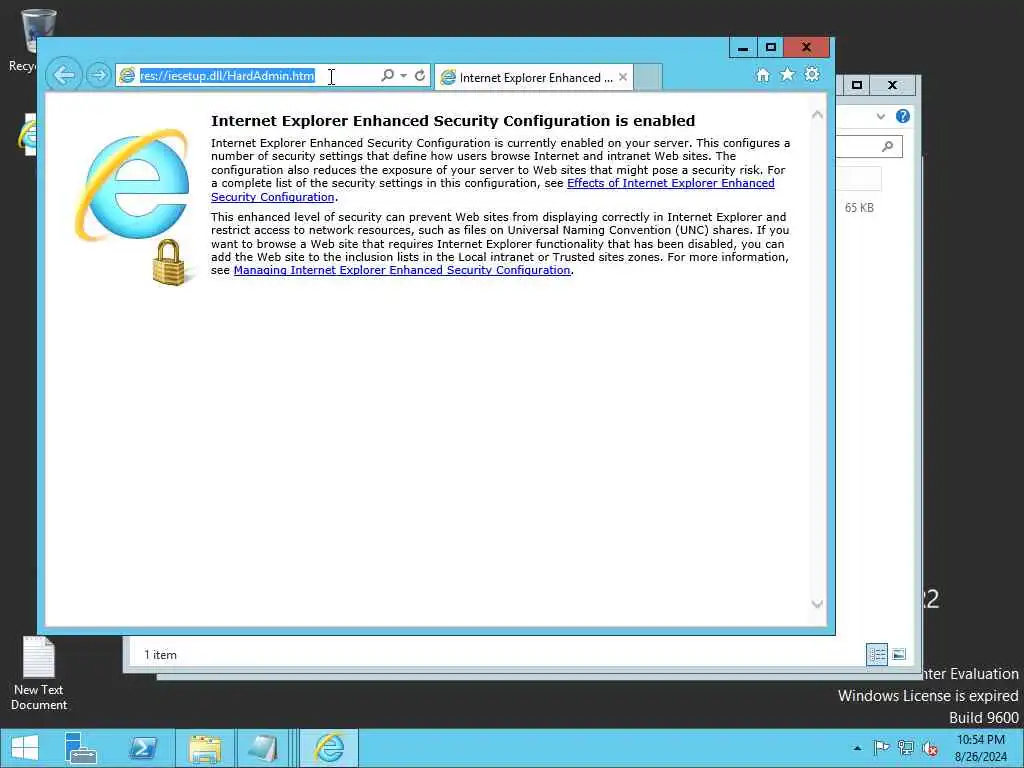The width and height of the screenshot is (1024, 768).
Task: Expand ribbon chevron in File Explorer window
Action: pos(881,116)
